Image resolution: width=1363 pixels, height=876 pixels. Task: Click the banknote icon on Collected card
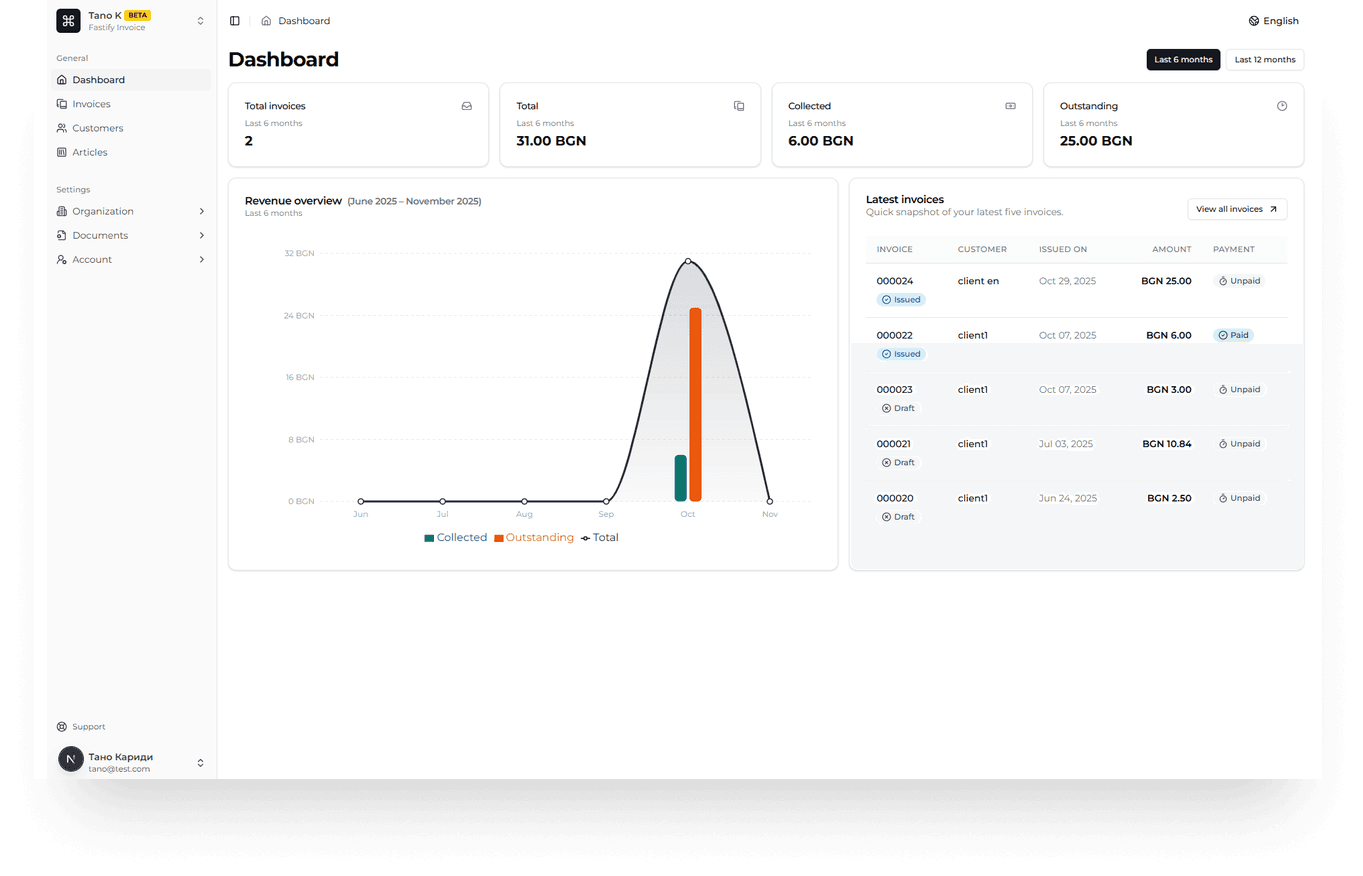point(1010,106)
